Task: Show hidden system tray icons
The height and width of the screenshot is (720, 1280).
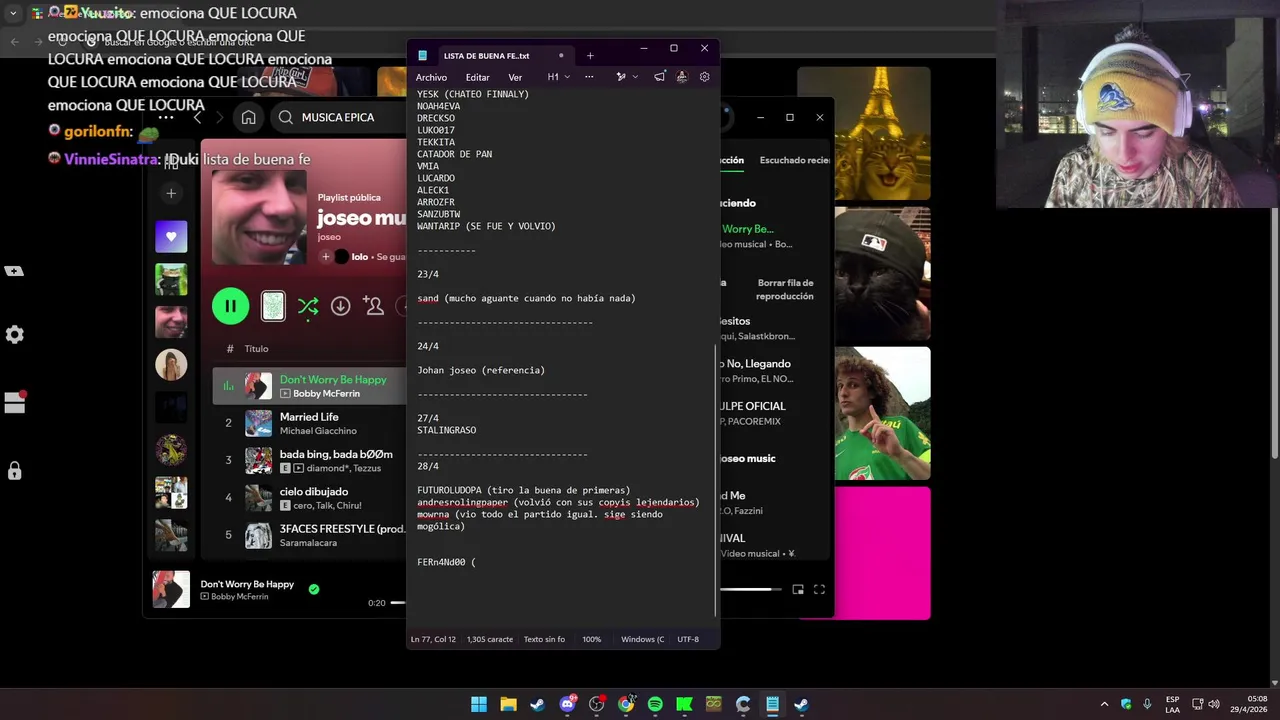Action: point(1104,704)
